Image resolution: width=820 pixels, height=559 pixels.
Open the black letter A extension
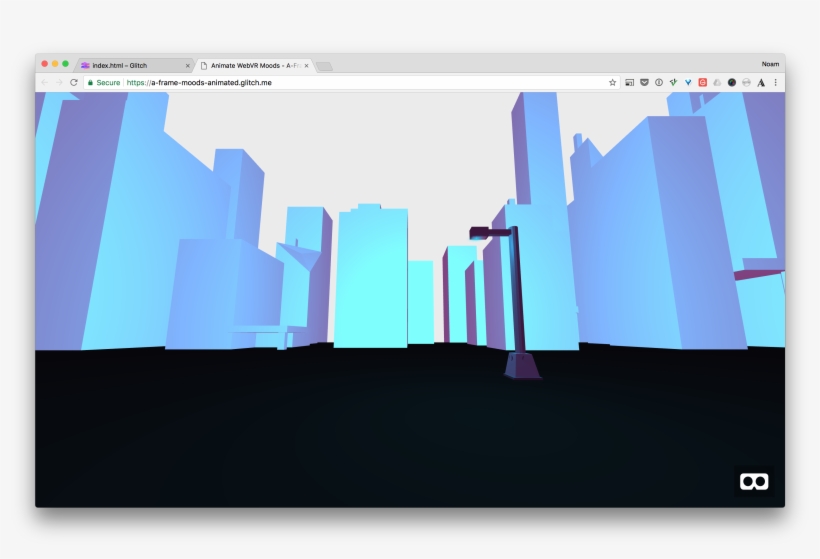click(761, 83)
